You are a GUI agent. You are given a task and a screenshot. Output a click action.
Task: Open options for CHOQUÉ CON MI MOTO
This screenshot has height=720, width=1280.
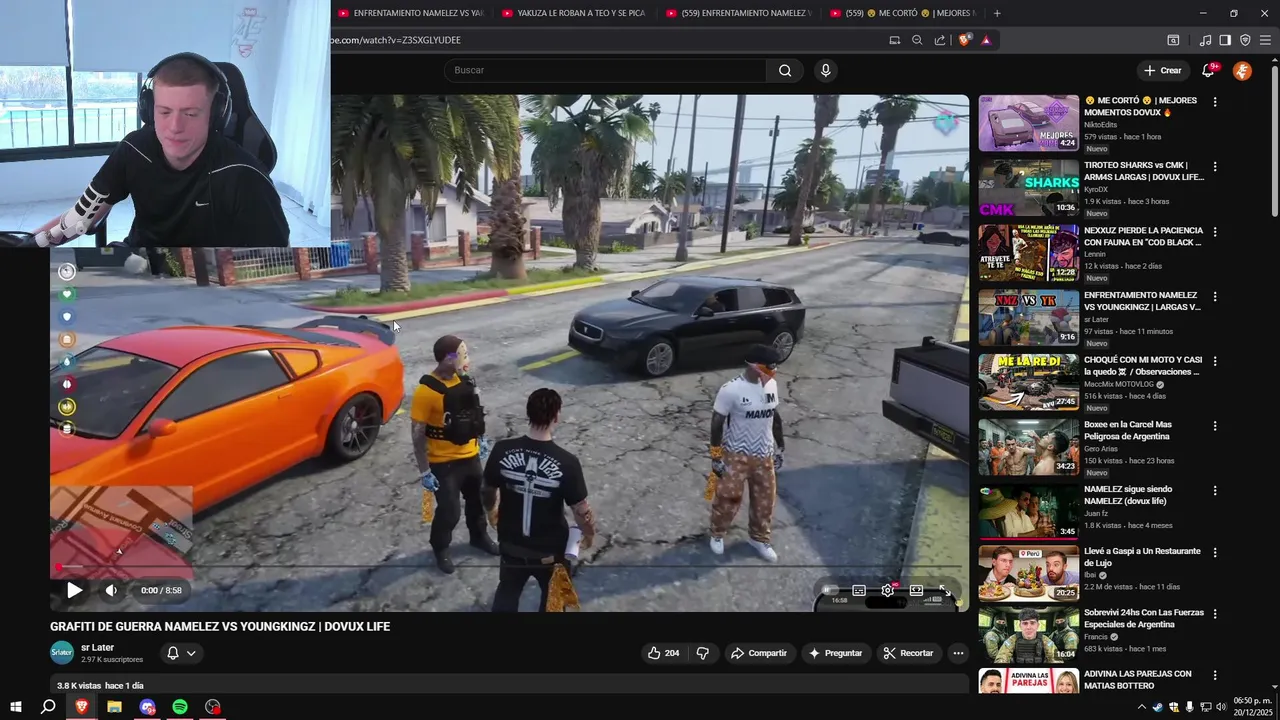pyautogui.click(x=1215, y=361)
